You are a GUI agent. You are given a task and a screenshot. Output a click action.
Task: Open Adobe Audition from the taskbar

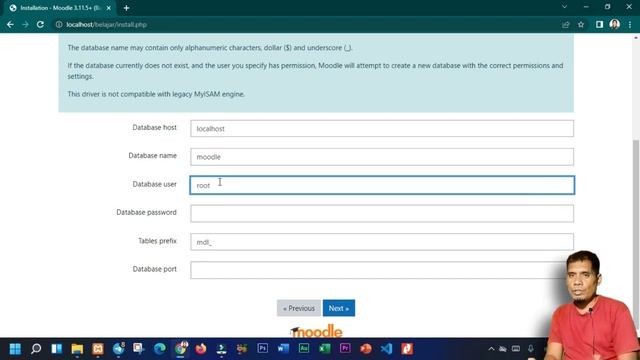coord(304,349)
